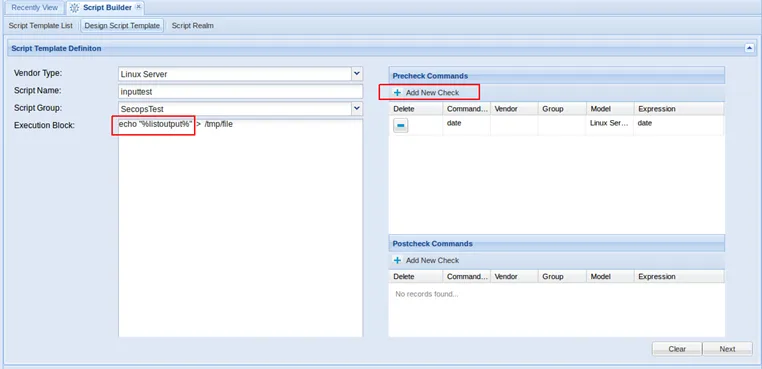The width and height of the screenshot is (762, 369).
Task: Click the Script Template Definiton title
Action: 56,49
